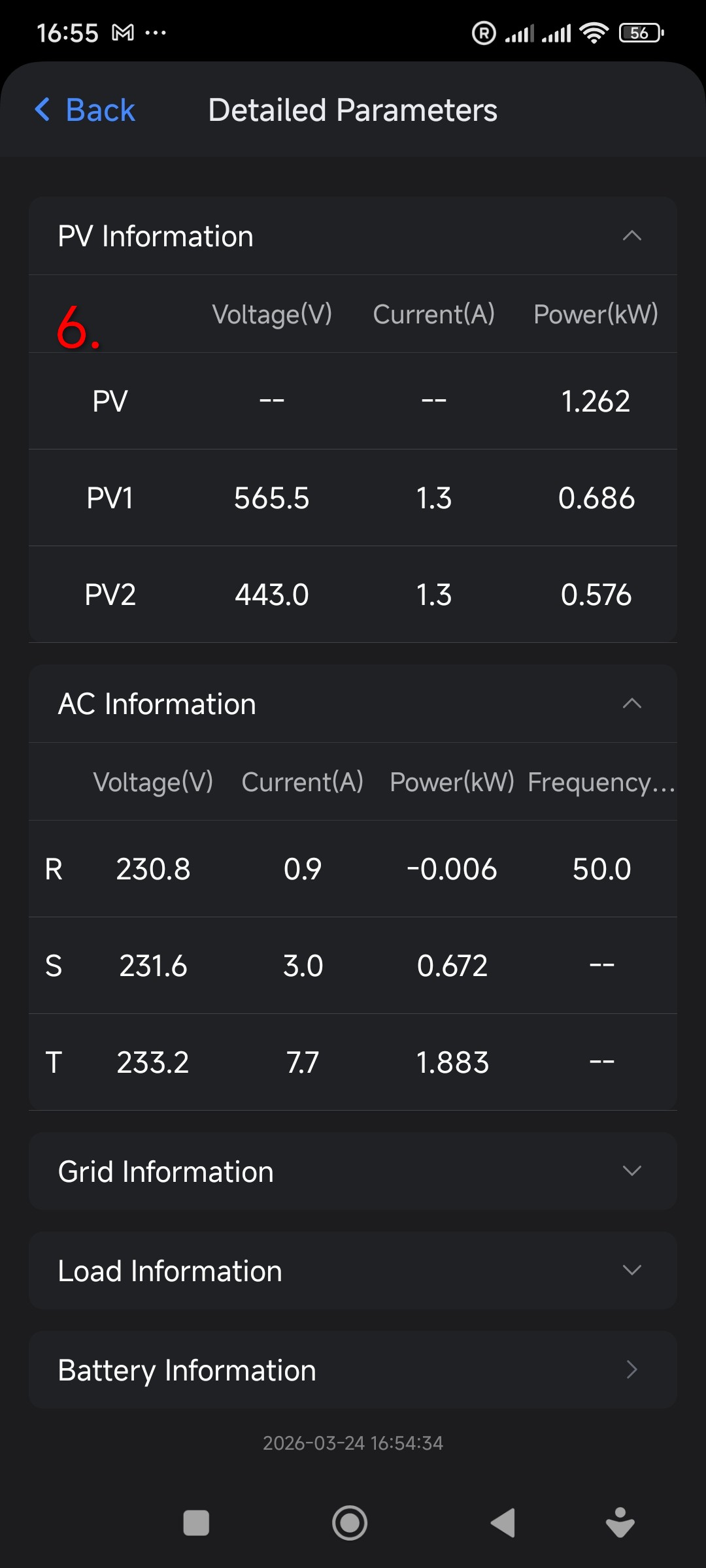Collapse the AC Information section chevron

pos(631,704)
